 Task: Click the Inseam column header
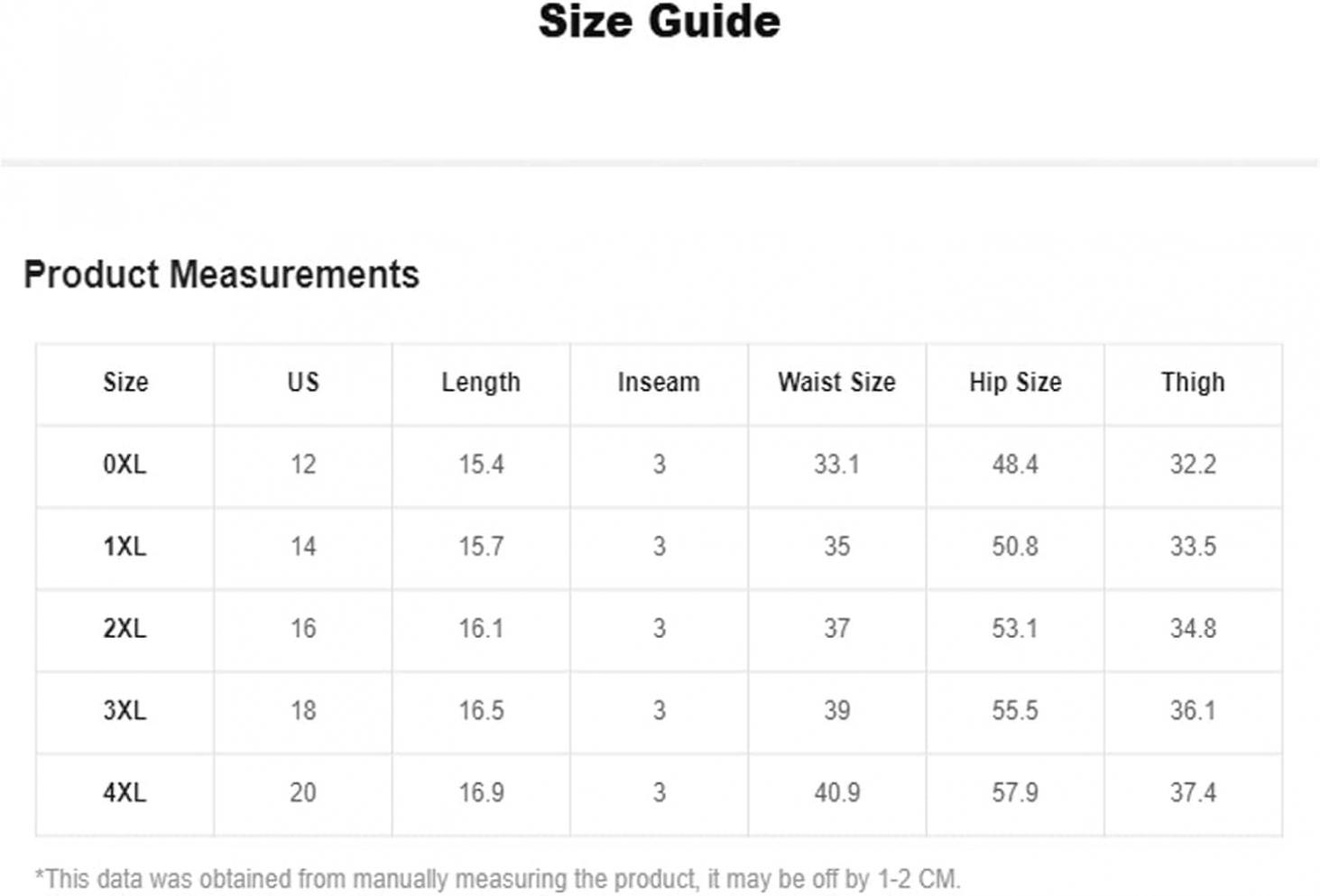(659, 383)
